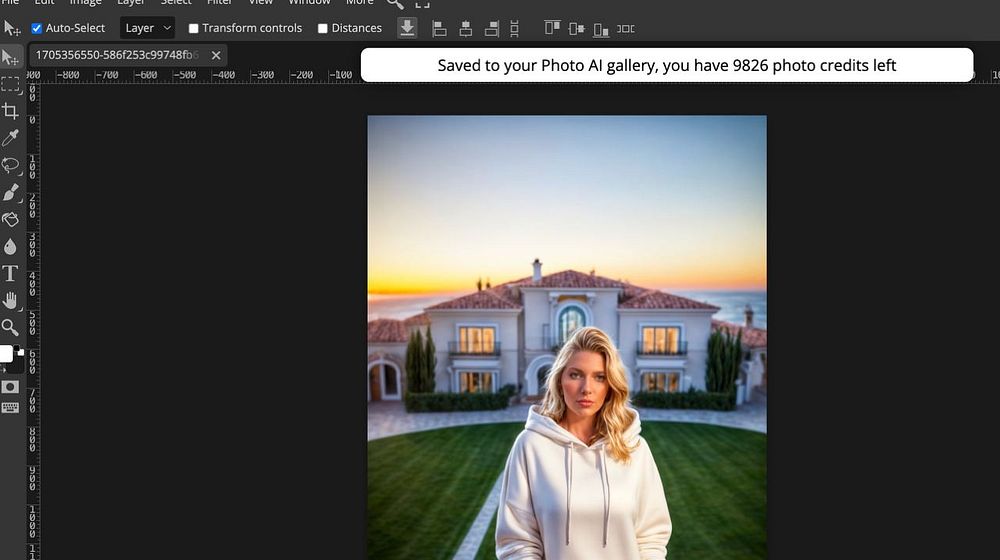Align layers to vertical centers

[x=577, y=29]
